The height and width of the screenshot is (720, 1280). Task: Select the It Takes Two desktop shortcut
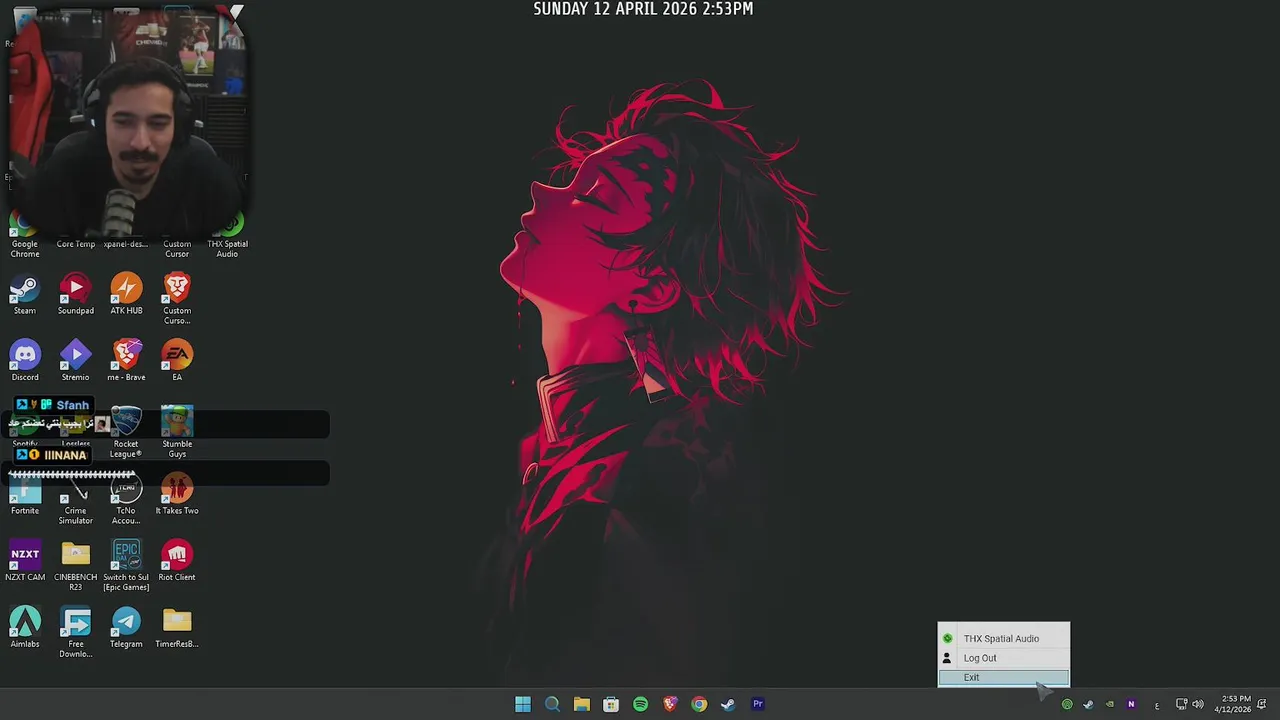click(177, 495)
